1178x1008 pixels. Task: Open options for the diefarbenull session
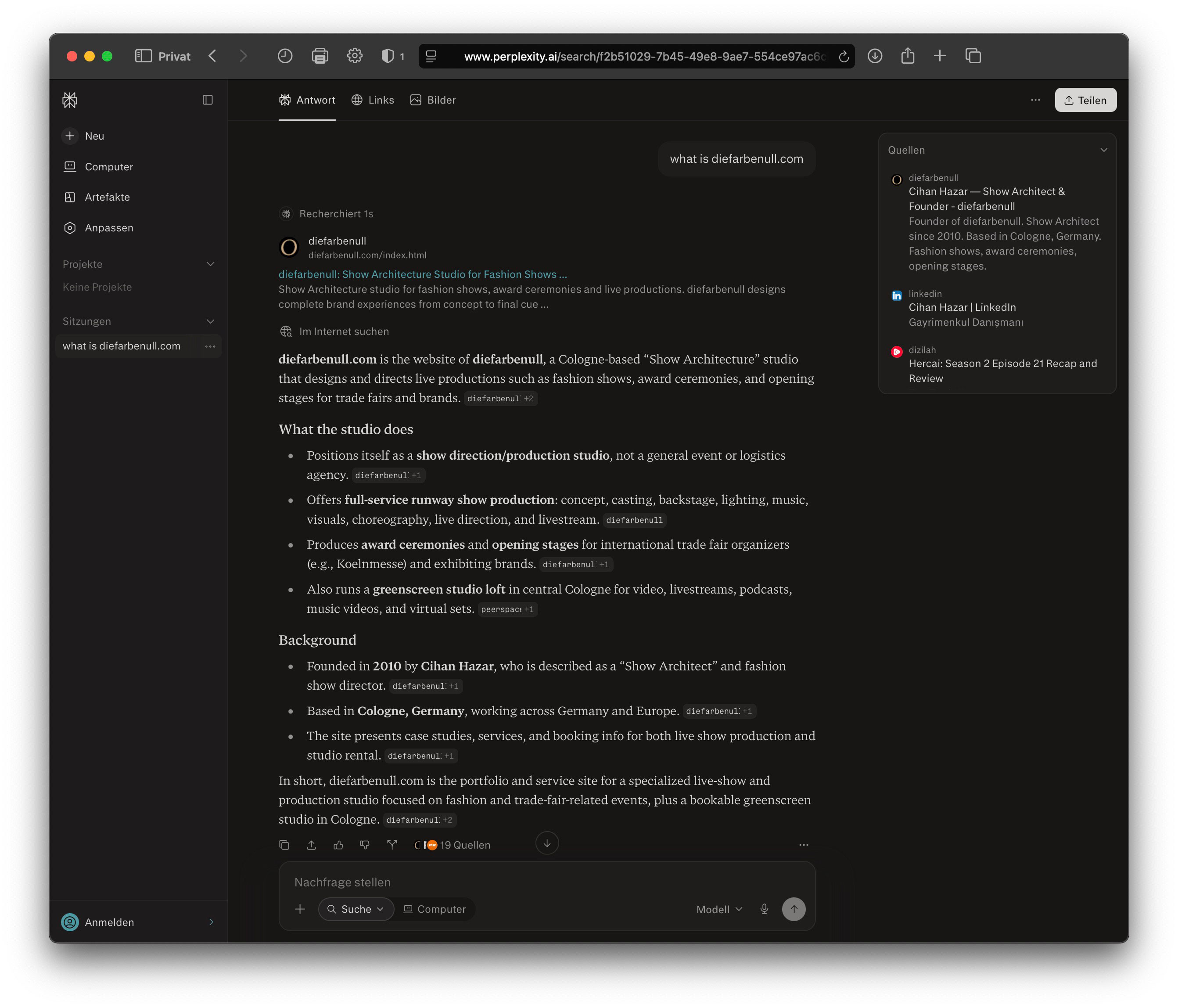[x=210, y=346]
